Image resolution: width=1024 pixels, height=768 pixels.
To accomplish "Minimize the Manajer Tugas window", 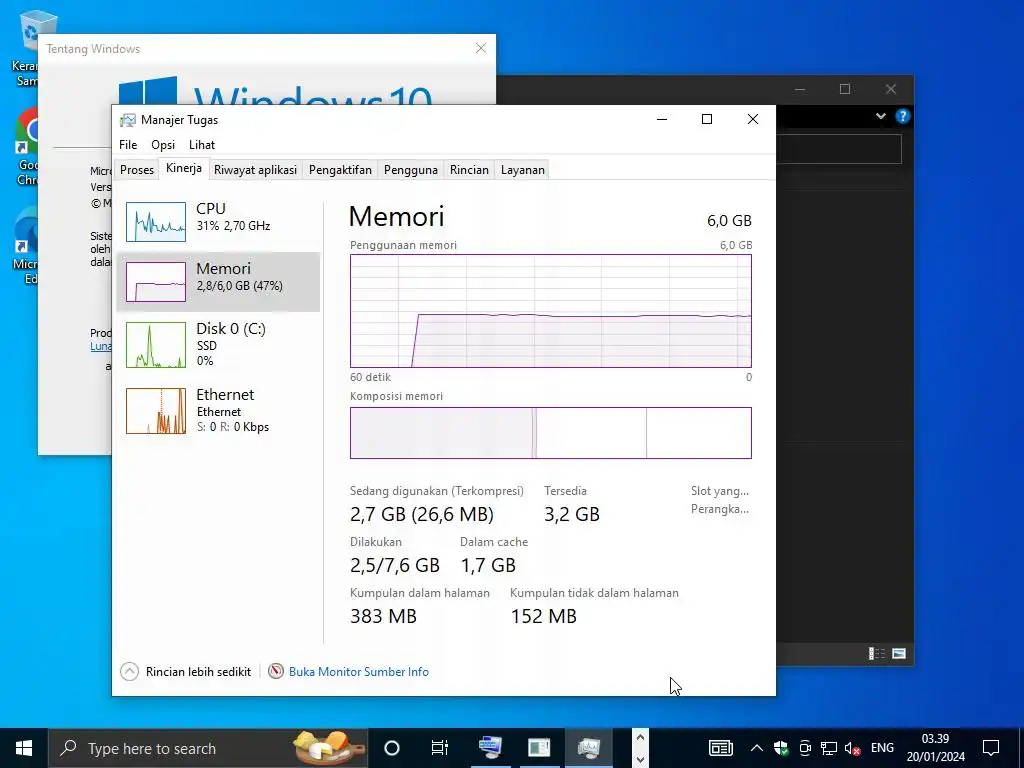I will pos(662,119).
